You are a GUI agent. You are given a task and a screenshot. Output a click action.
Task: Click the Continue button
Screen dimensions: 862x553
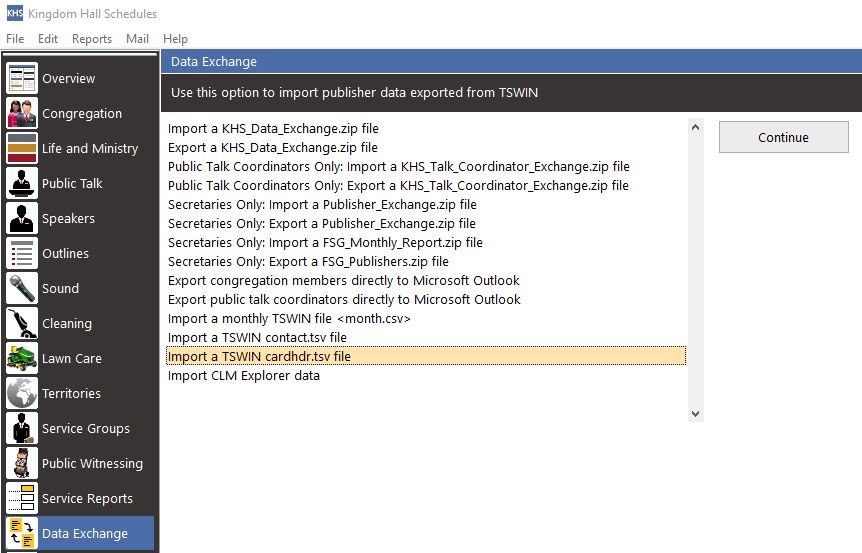click(783, 137)
